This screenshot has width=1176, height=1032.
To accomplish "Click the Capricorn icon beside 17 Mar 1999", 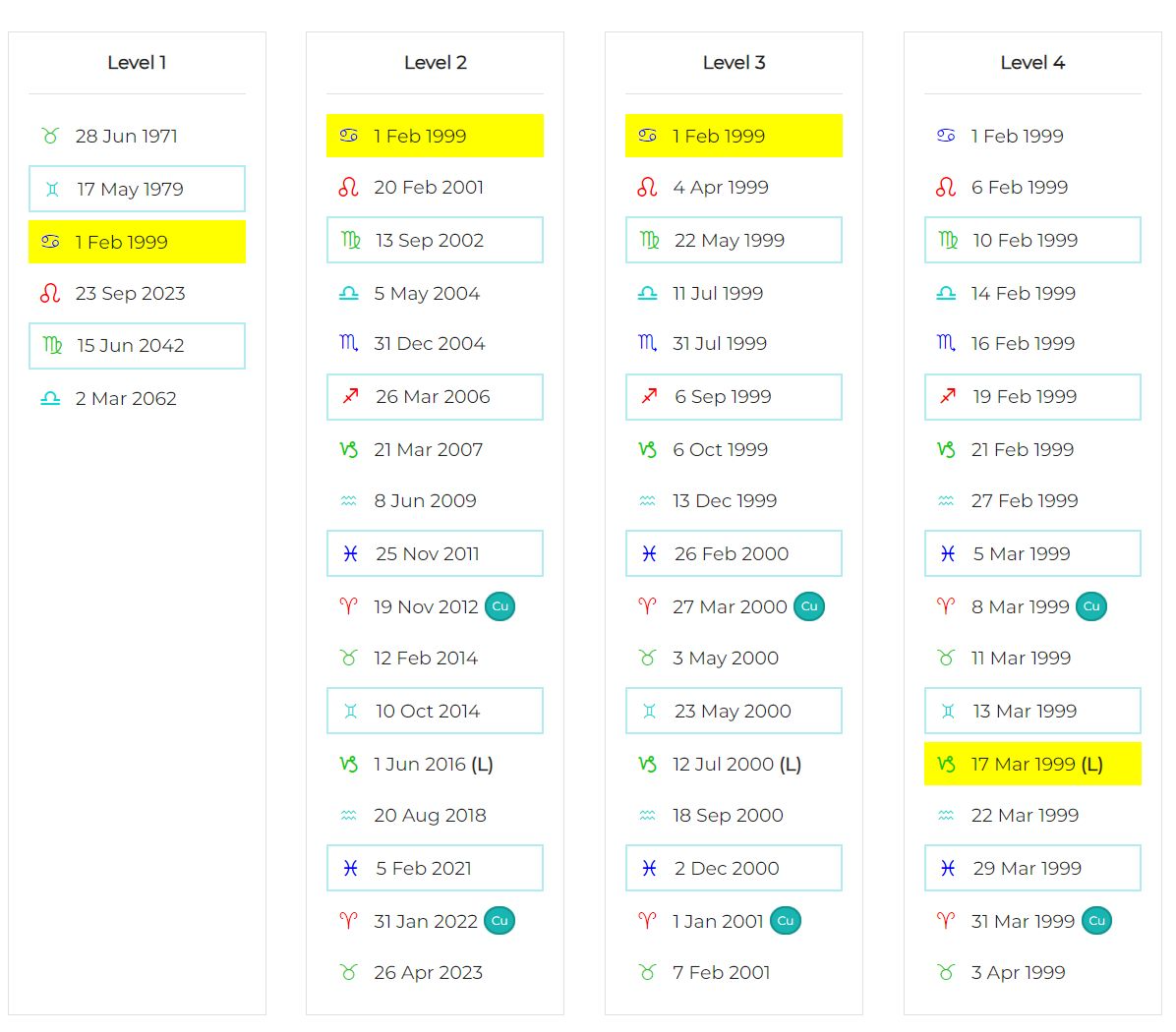I will pyautogui.click(x=946, y=764).
